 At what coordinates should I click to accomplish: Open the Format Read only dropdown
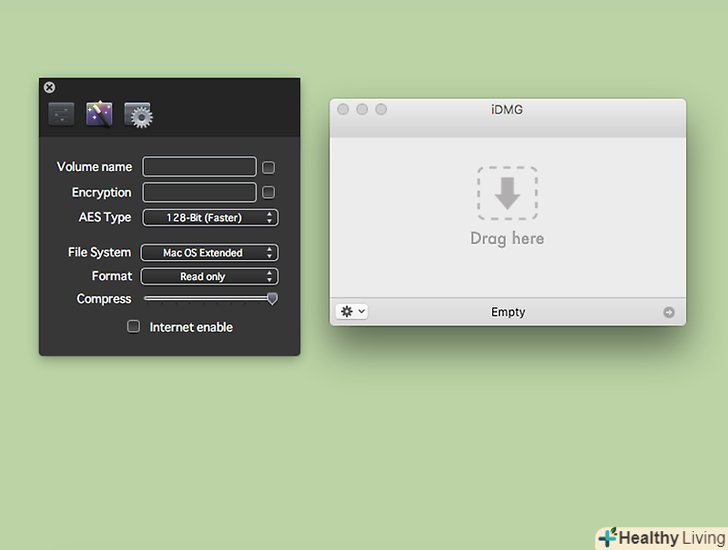(x=209, y=277)
